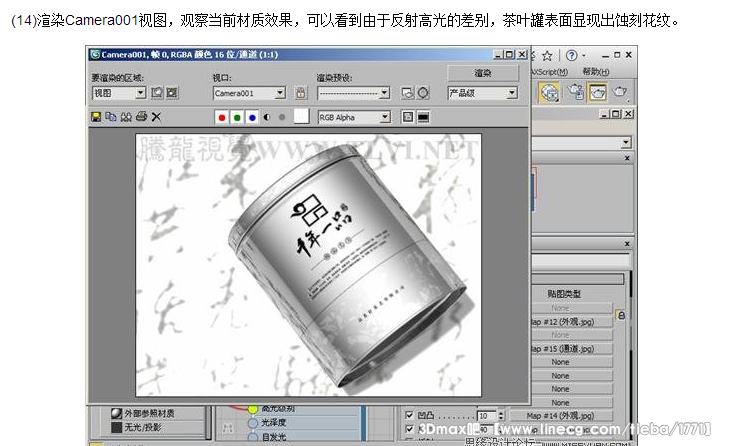Screen dimensions: 740x446
Task: Open the material editor name dropdown arrow
Action: 626,142
